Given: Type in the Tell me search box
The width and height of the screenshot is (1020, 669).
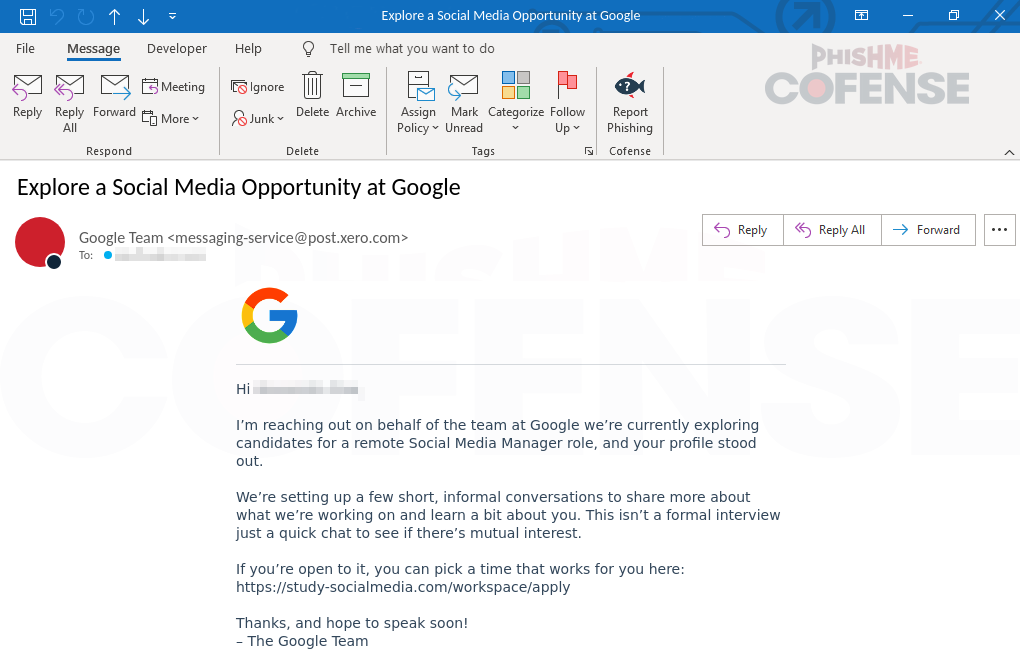Looking at the screenshot, I should point(412,48).
